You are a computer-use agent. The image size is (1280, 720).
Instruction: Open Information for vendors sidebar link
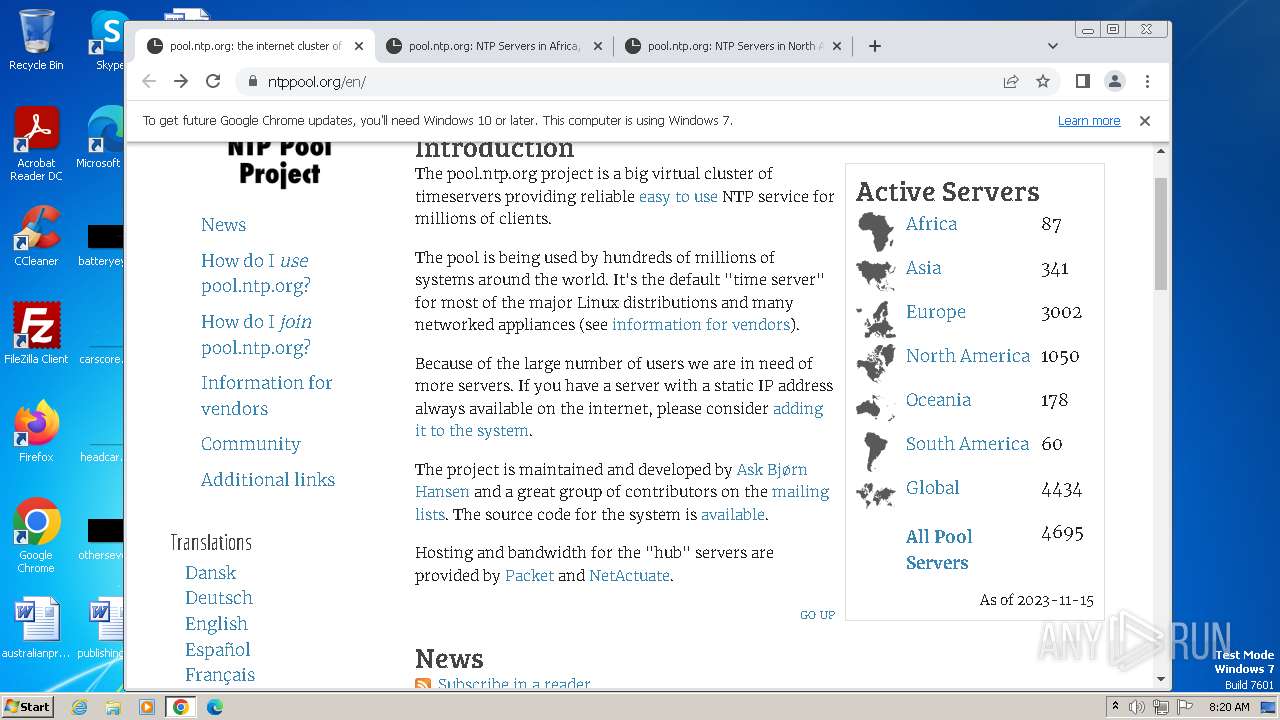click(x=266, y=395)
